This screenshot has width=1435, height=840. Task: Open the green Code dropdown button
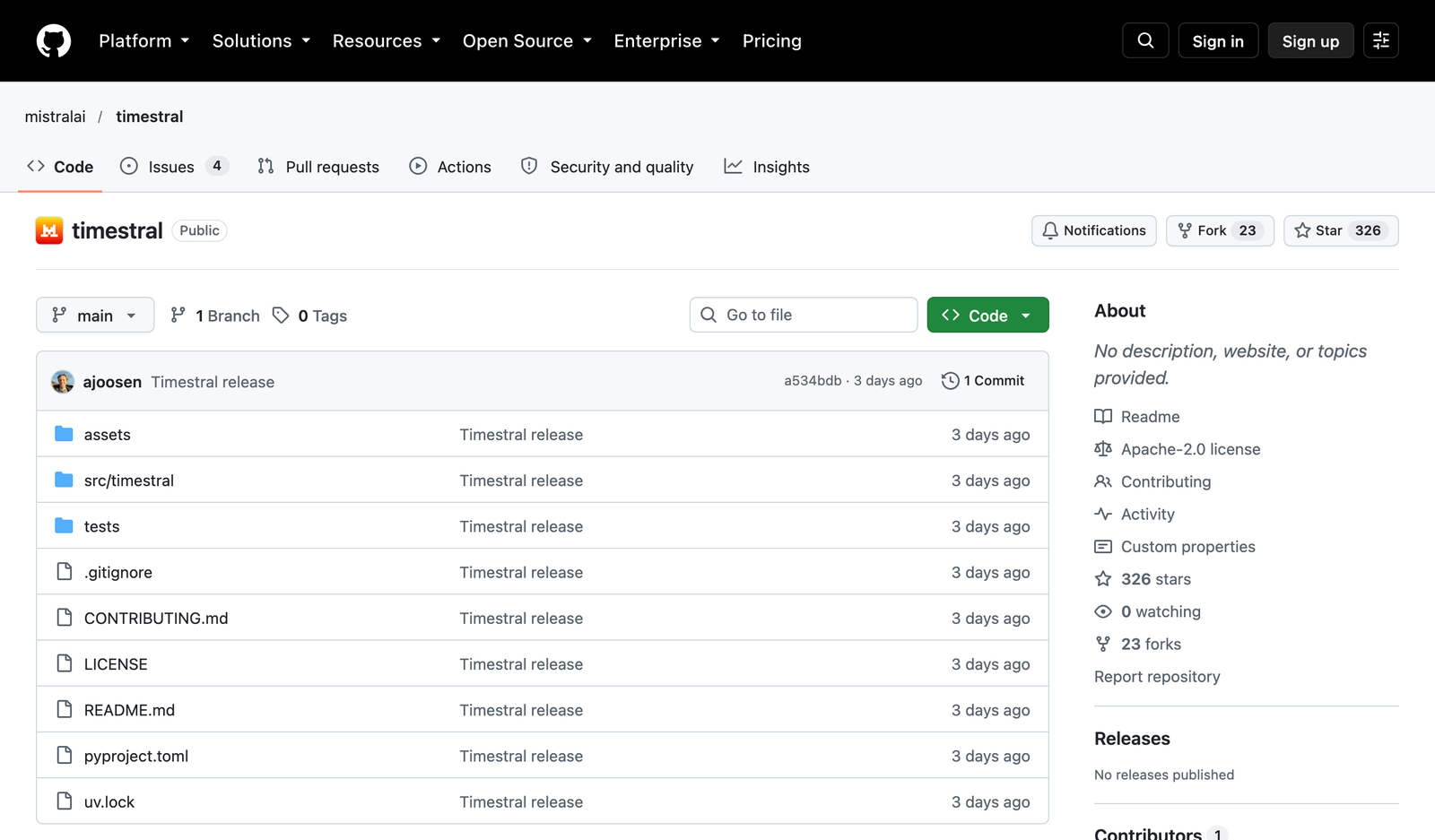987,315
